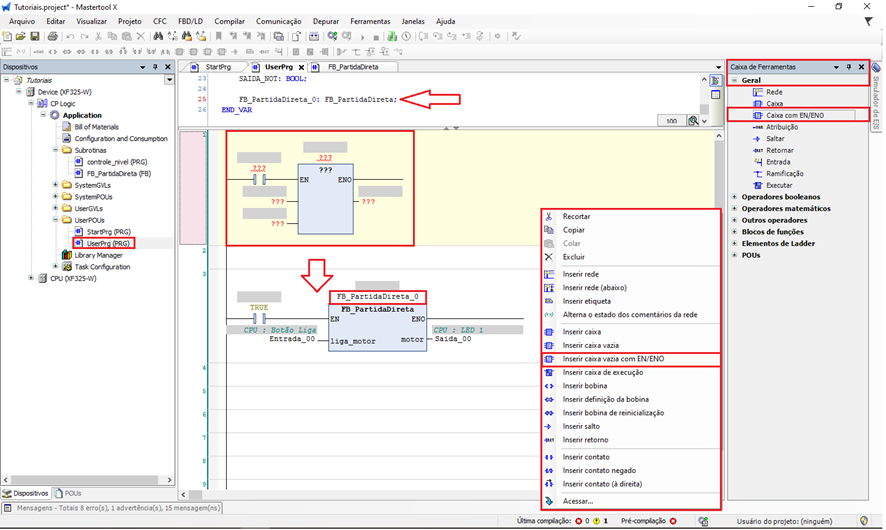Click the zoom magnifier next to 100

[x=693, y=121]
